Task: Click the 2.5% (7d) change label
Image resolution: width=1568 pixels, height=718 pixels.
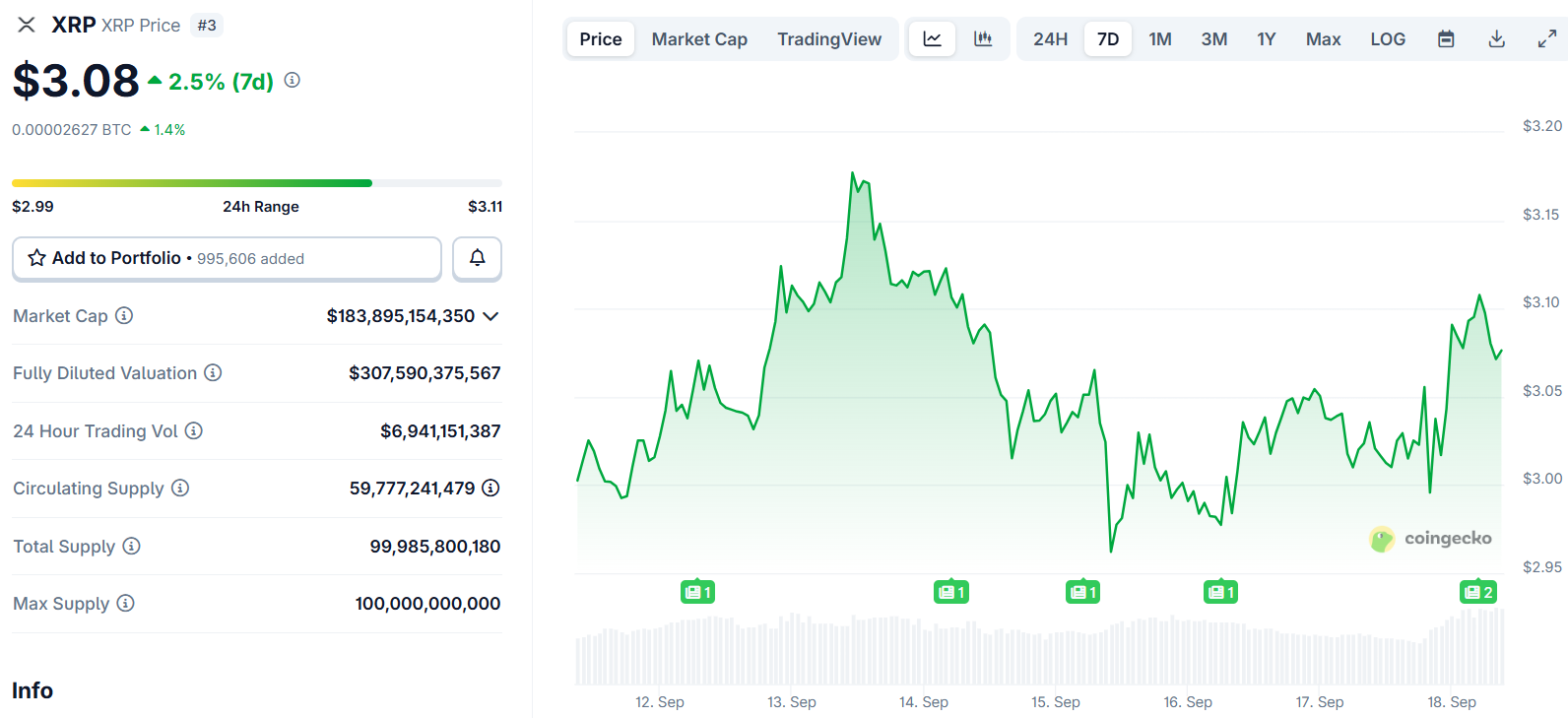Action: click(x=221, y=82)
